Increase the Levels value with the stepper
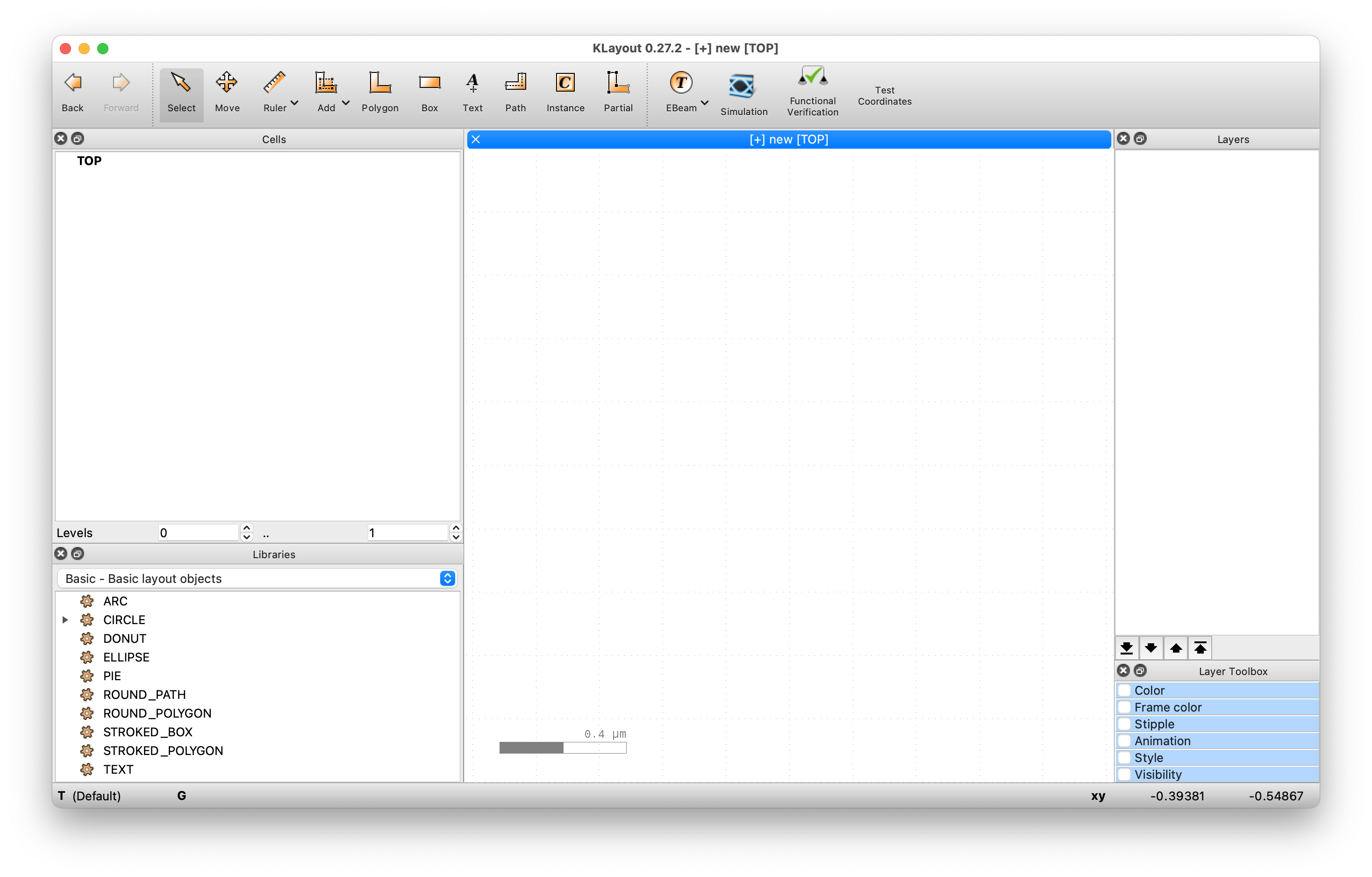The image size is (1372, 877). click(246, 529)
